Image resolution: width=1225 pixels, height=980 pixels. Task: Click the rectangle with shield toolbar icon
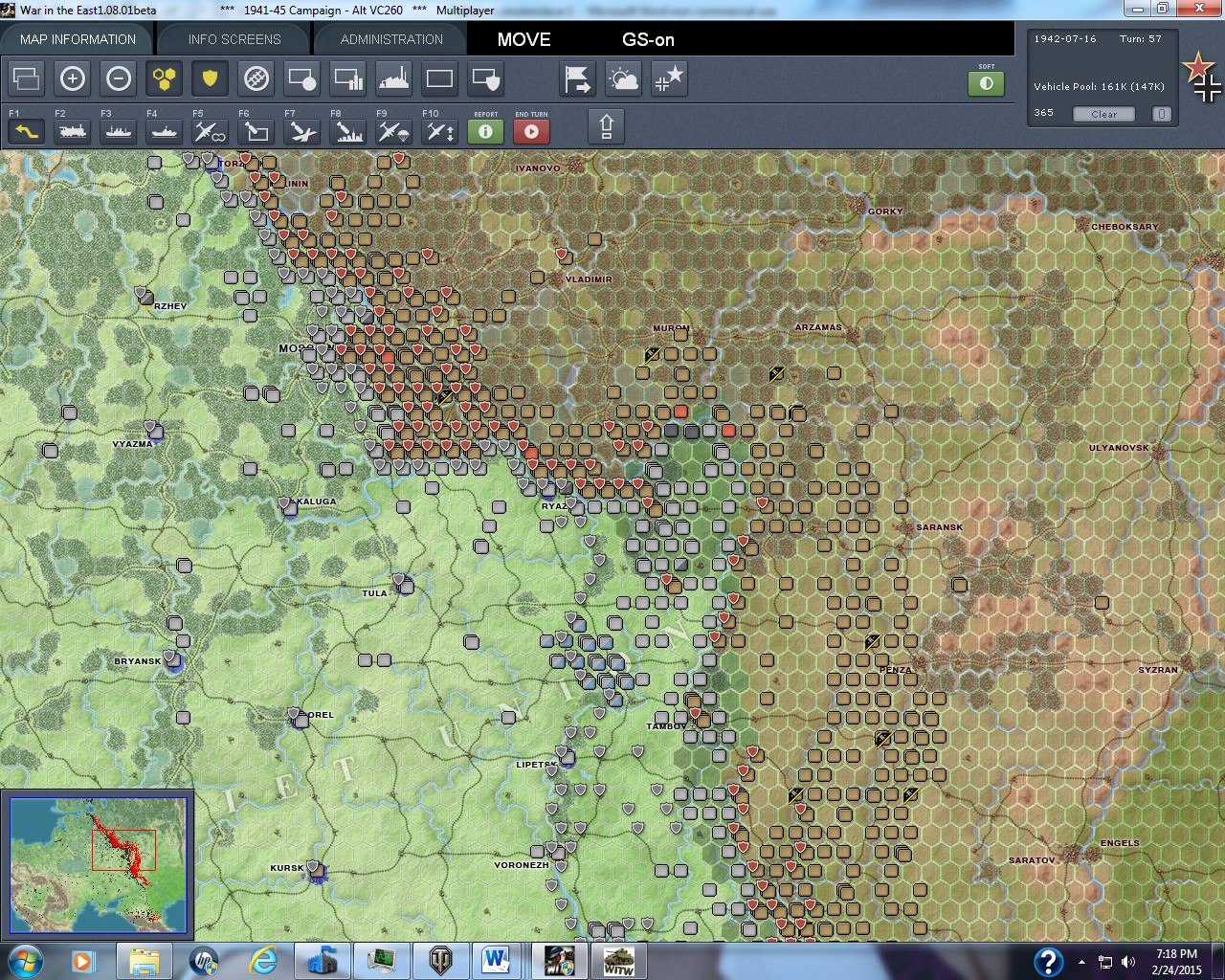486,78
